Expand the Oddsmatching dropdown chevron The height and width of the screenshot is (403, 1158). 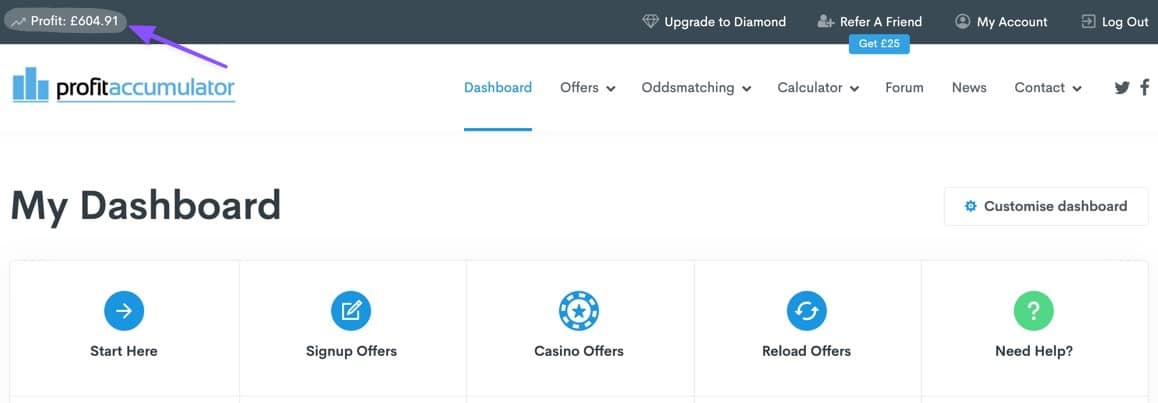click(x=747, y=89)
